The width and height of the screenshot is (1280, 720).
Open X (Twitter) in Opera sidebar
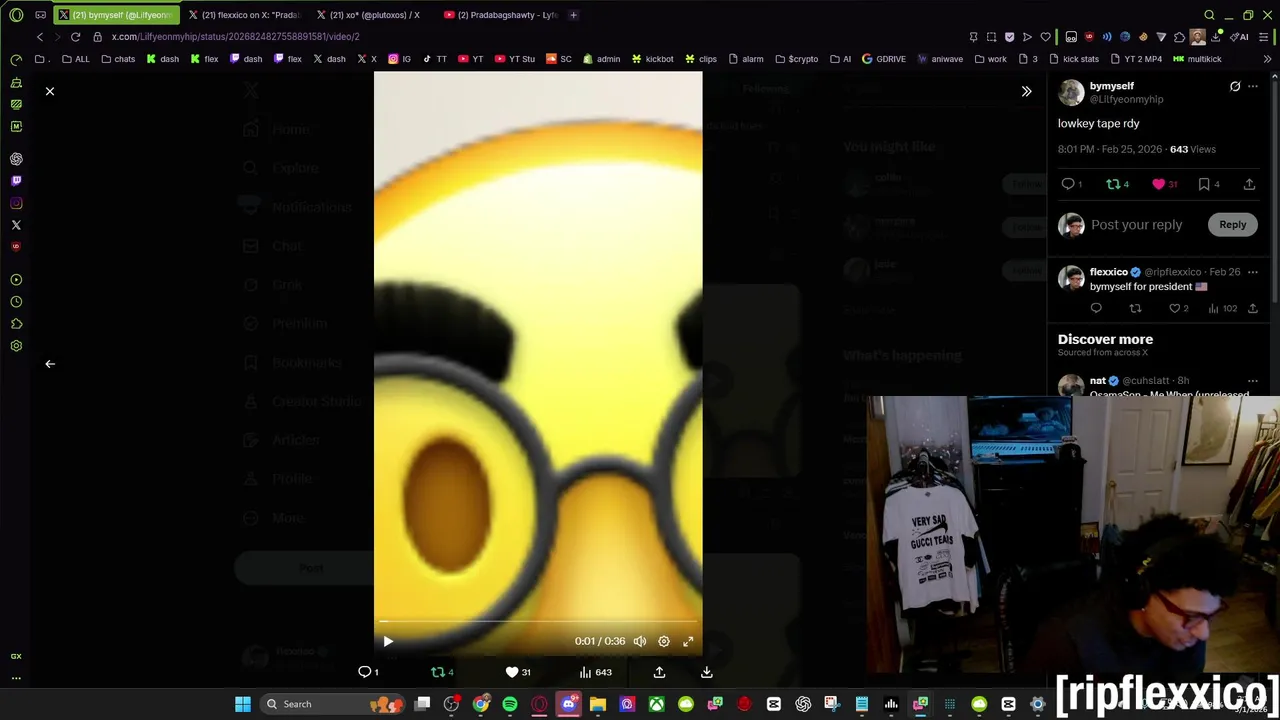(16, 225)
